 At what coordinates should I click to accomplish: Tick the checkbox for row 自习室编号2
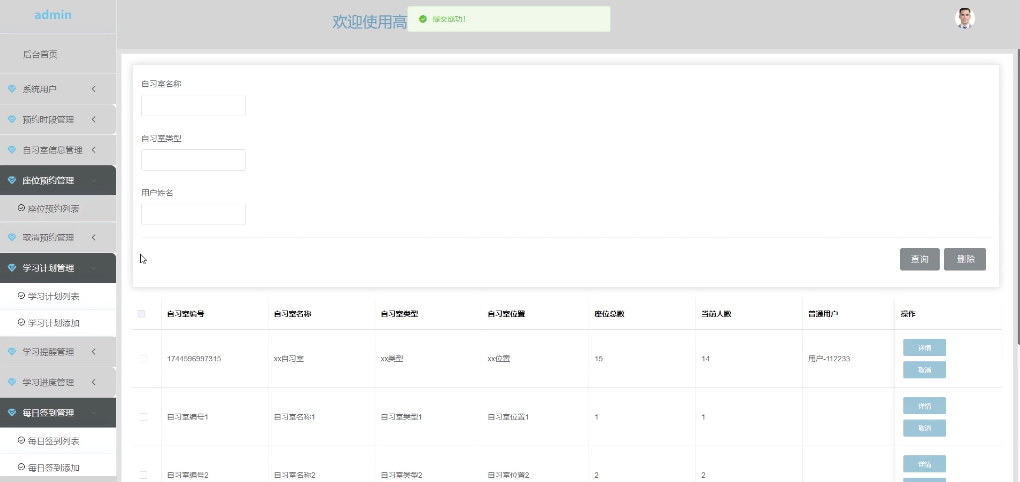click(143, 475)
